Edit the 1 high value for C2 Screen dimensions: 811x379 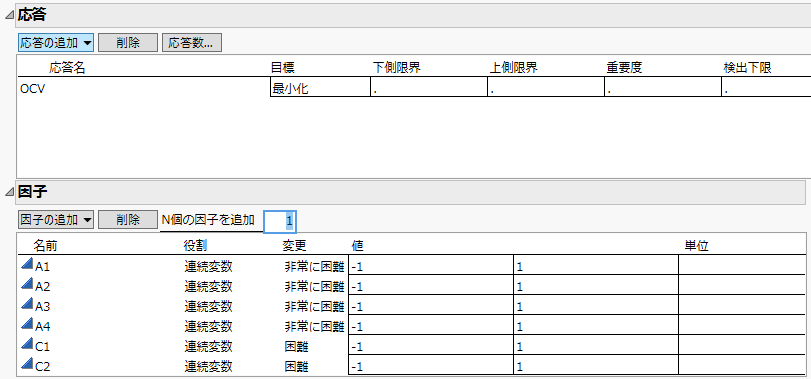click(596, 365)
